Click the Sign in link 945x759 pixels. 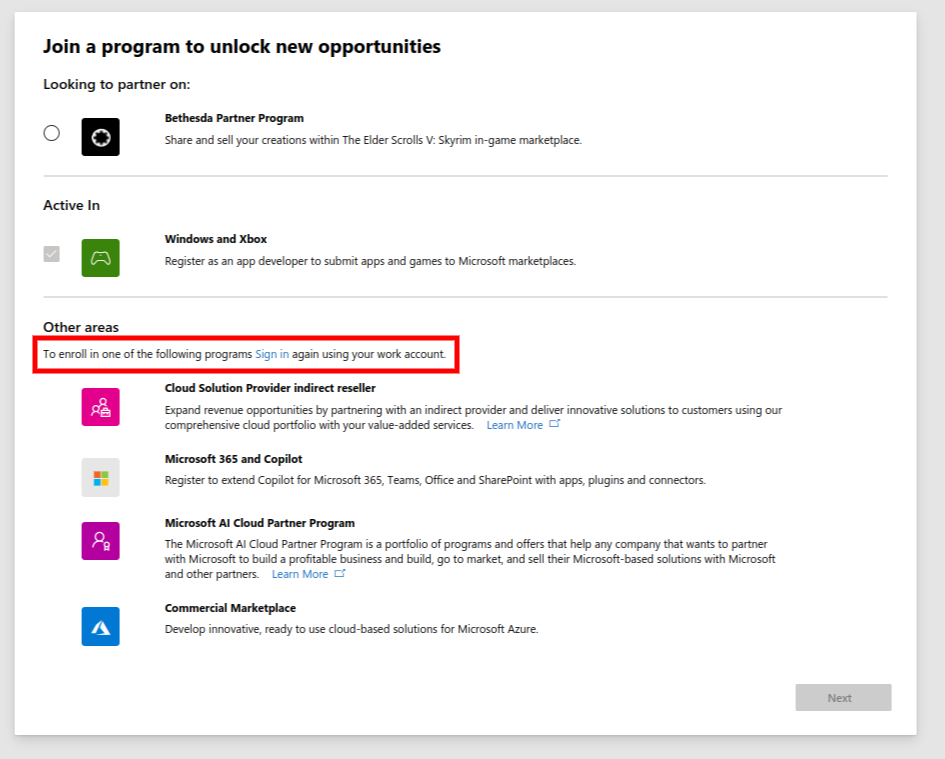tap(269, 353)
